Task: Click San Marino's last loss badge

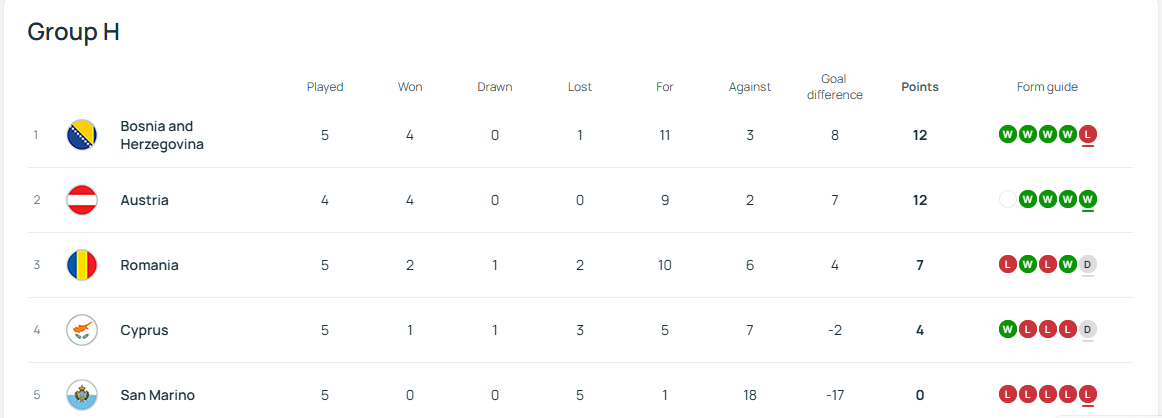Action: point(1088,395)
